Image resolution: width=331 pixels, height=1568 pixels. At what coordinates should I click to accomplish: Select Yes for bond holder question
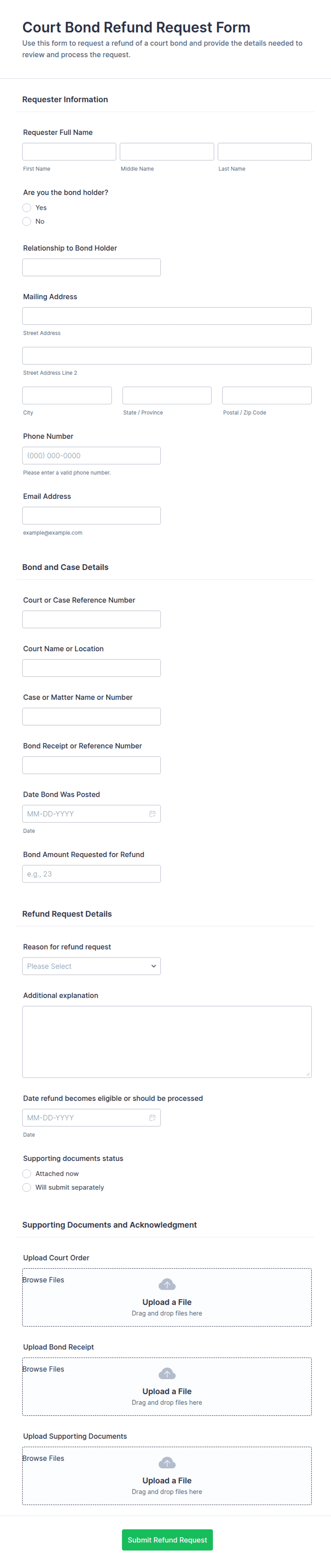point(27,208)
